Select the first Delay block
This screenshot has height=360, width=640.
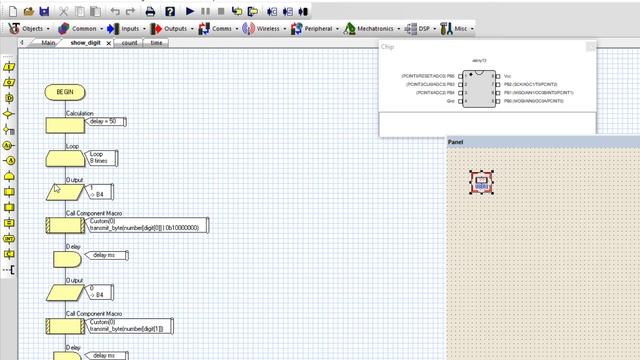point(67,260)
